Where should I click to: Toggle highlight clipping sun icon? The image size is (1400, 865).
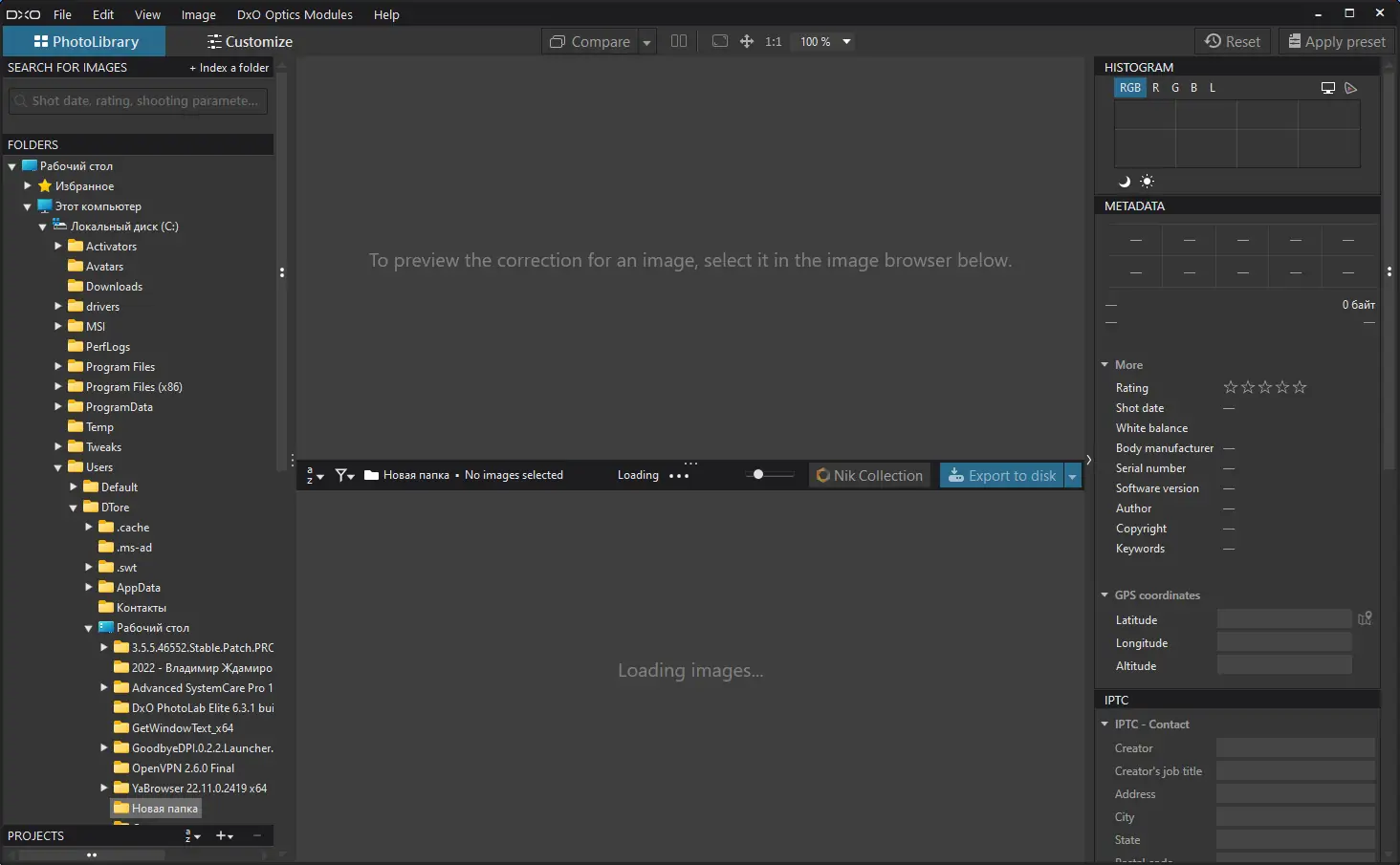pos(1148,182)
